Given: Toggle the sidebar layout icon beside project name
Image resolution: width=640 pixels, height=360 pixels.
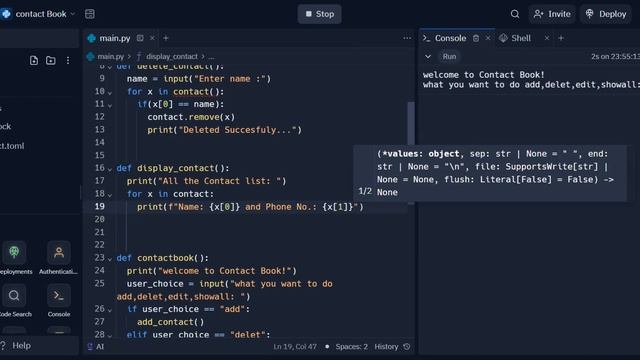Looking at the screenshot, I should click(90, 14).
